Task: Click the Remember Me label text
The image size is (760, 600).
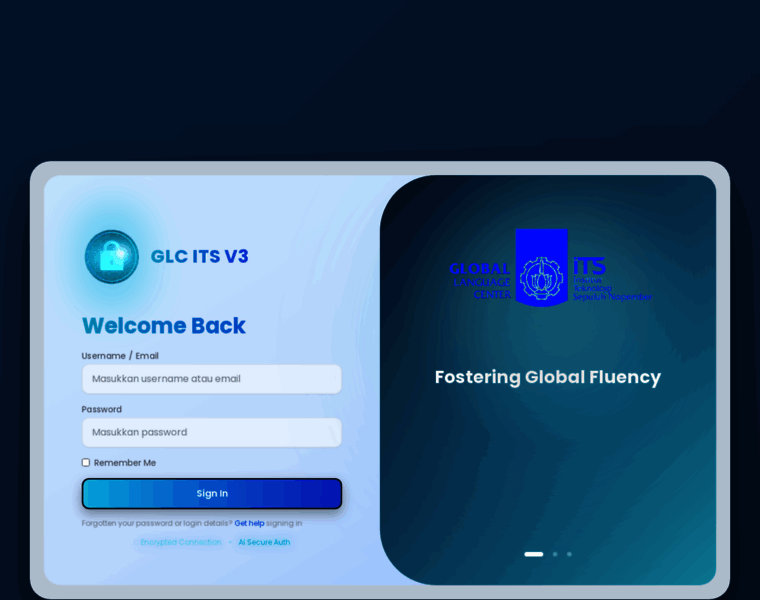Action: coord(125,463)
